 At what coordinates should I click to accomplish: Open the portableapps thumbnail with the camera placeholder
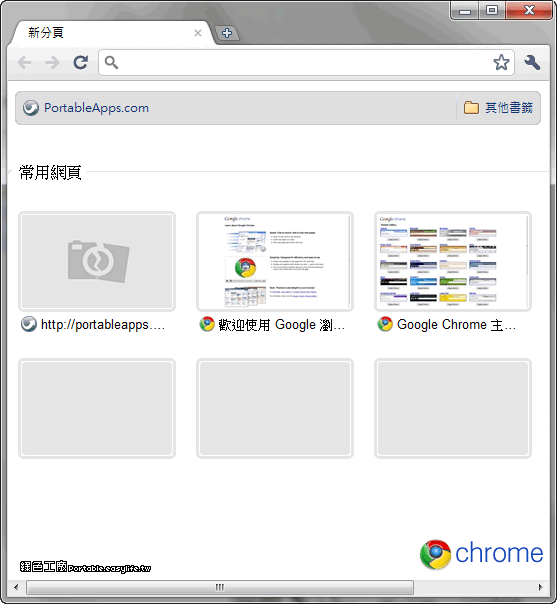point(97,262)
